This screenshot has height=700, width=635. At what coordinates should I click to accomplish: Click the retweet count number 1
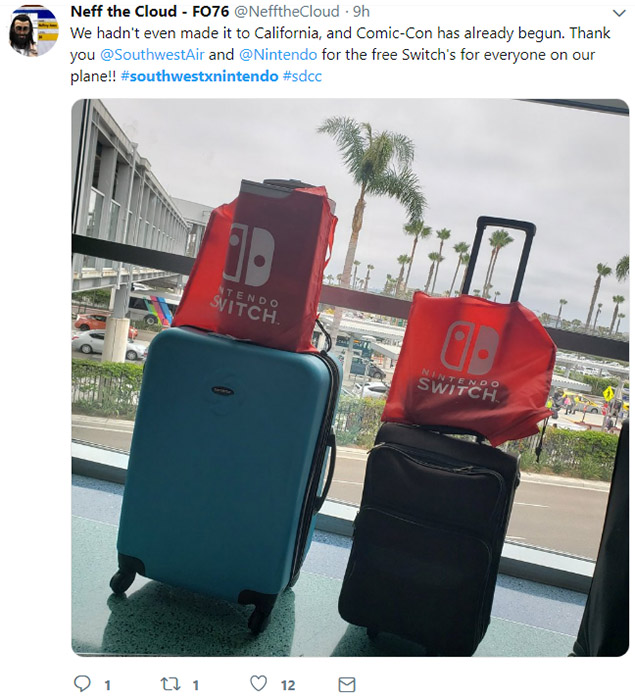click(195, 685)
